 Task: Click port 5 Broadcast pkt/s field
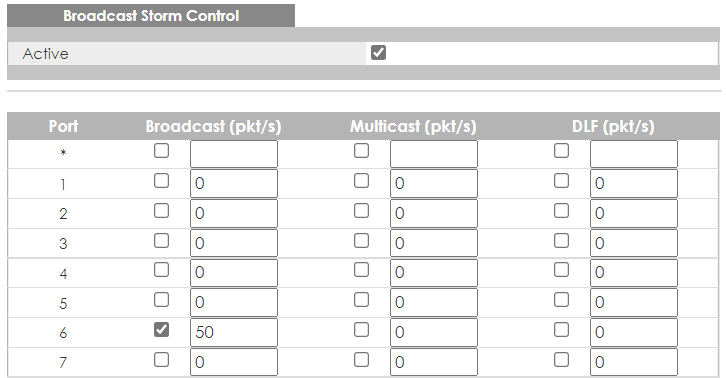coord(234,302)
